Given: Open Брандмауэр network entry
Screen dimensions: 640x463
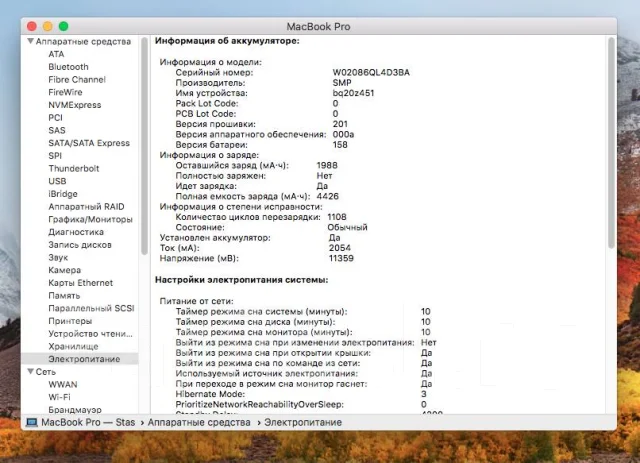Looking at the screenshot, I should pyautogui.click(x=75, y=410).
